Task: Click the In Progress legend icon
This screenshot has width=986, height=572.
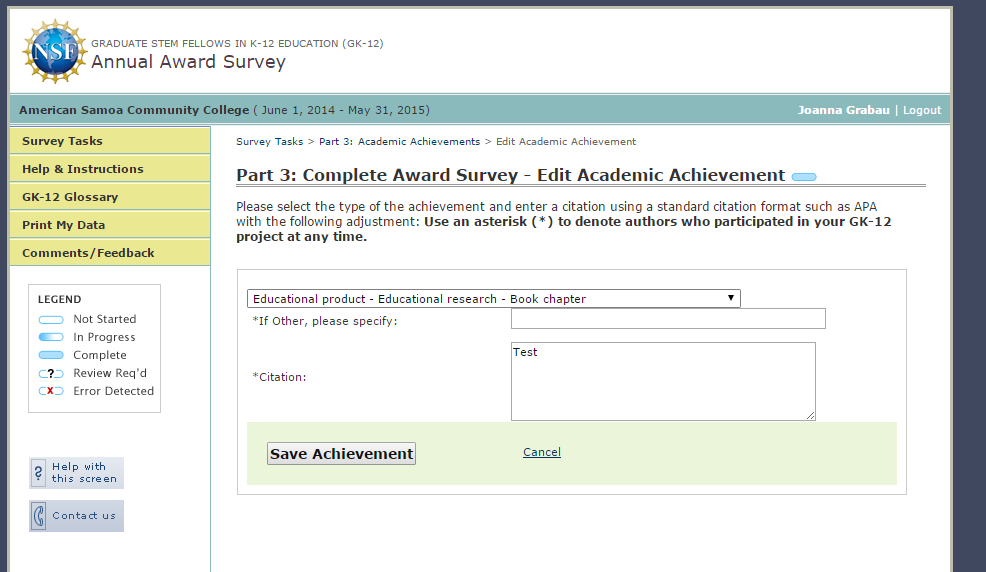Action: click(x=51, y=338)
